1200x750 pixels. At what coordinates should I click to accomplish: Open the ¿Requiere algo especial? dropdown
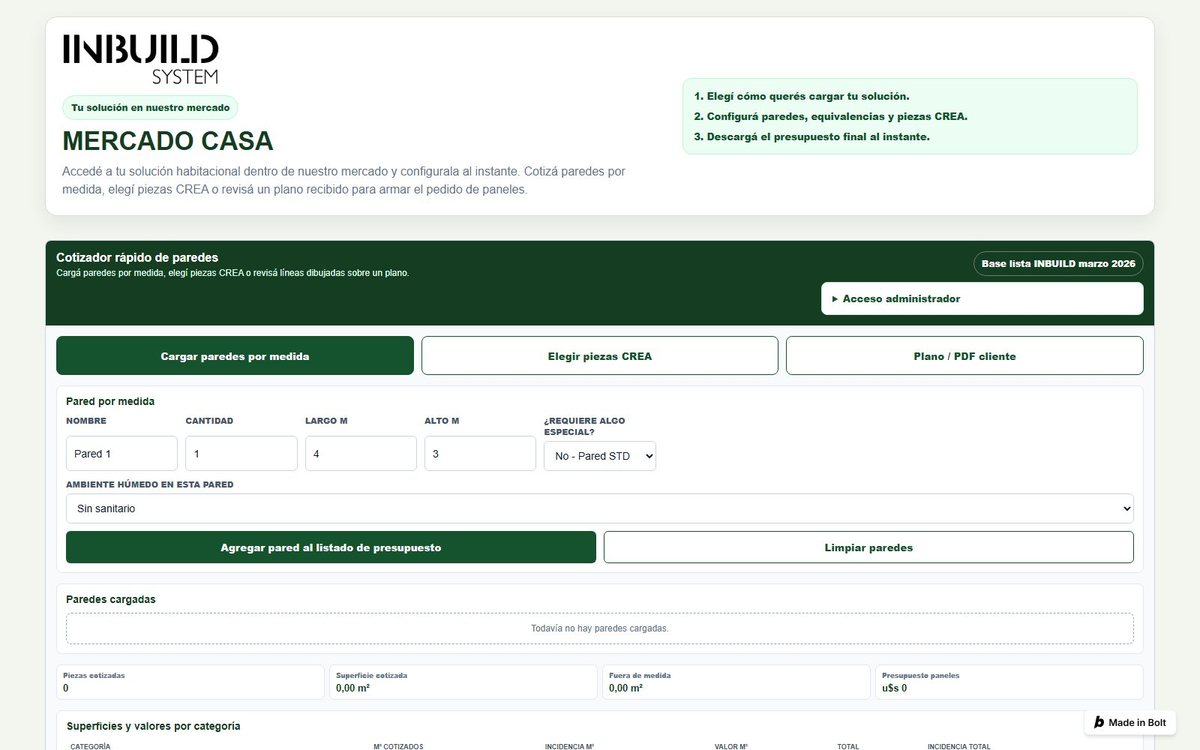tap(600, 456)
